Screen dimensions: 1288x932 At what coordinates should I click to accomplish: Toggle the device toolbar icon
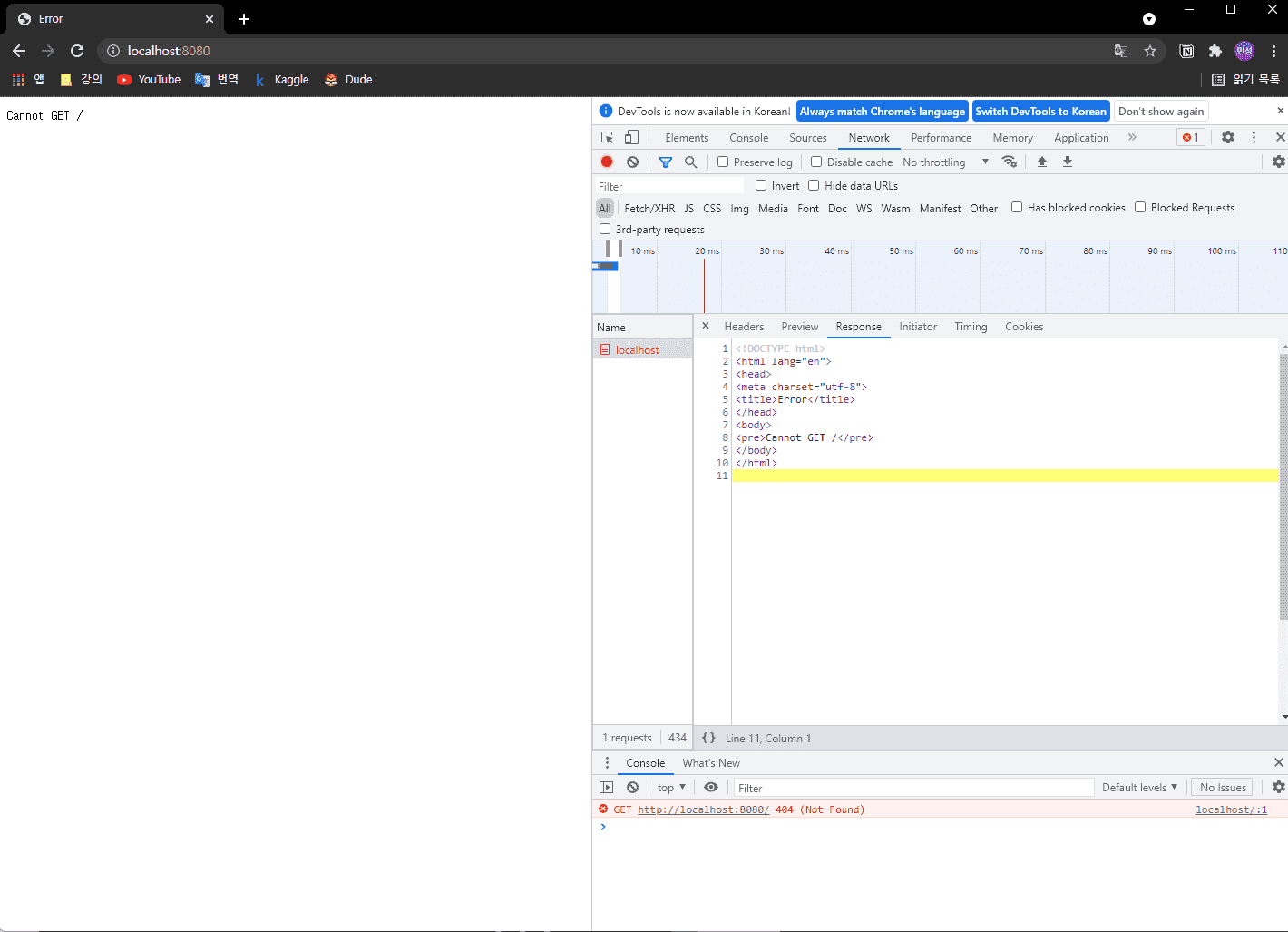[631, 138]
